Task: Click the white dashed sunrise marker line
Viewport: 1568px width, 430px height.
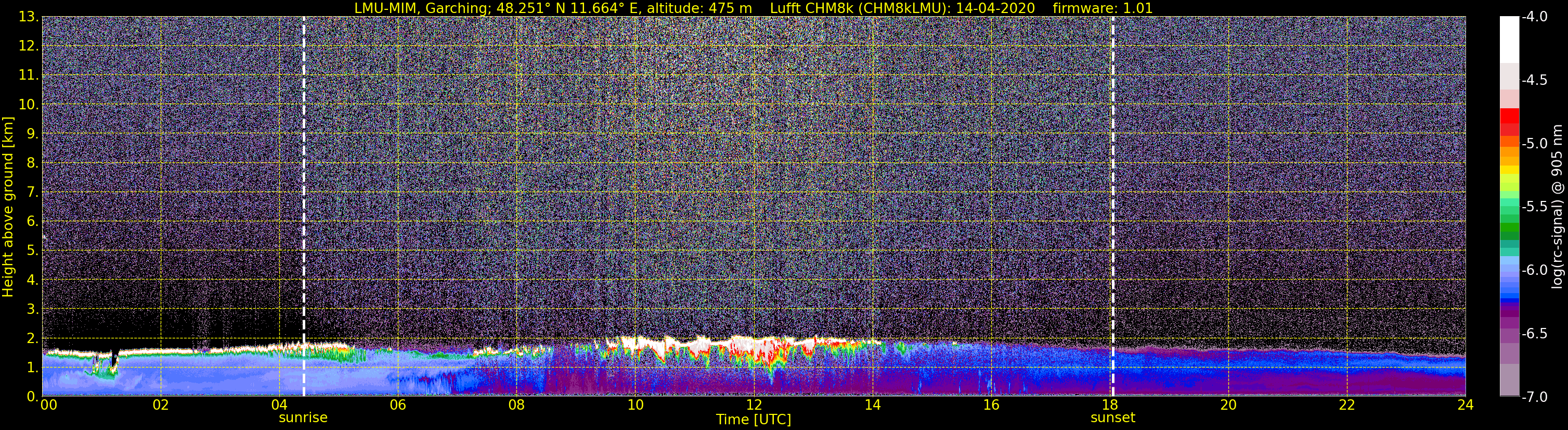Action: [x=304, y=207]
